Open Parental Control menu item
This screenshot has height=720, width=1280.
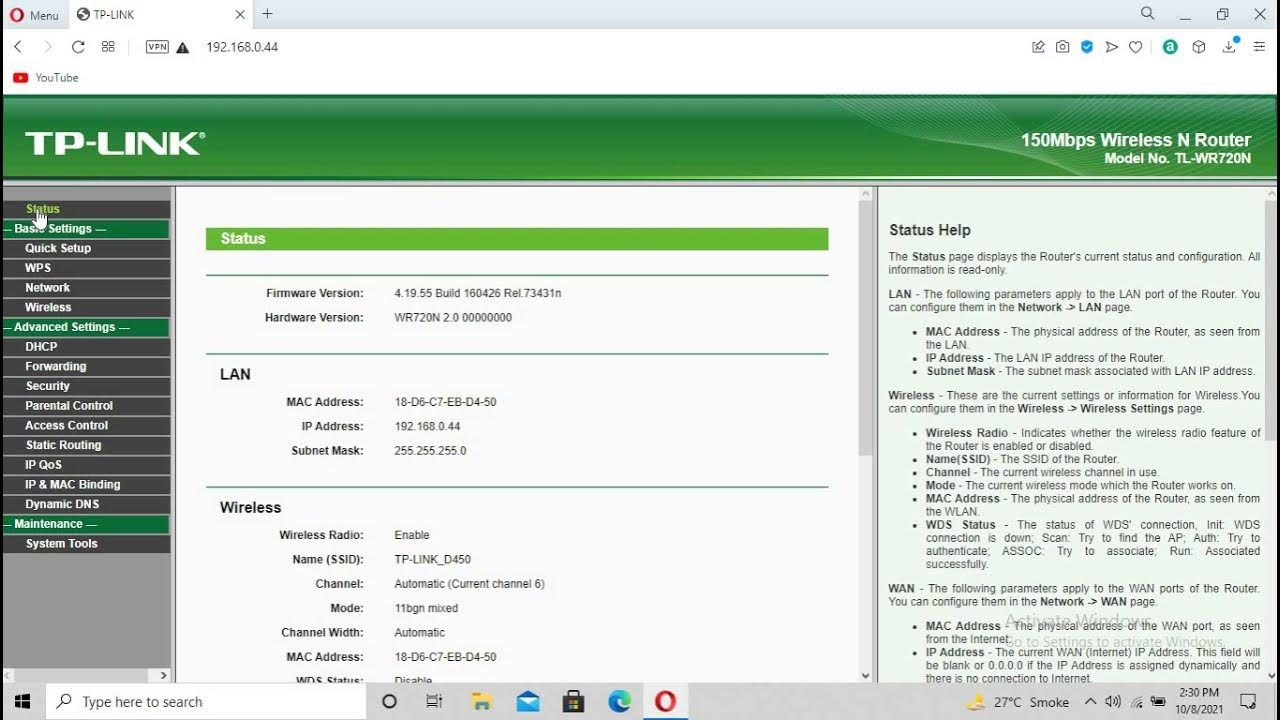(x=69, y=406)
